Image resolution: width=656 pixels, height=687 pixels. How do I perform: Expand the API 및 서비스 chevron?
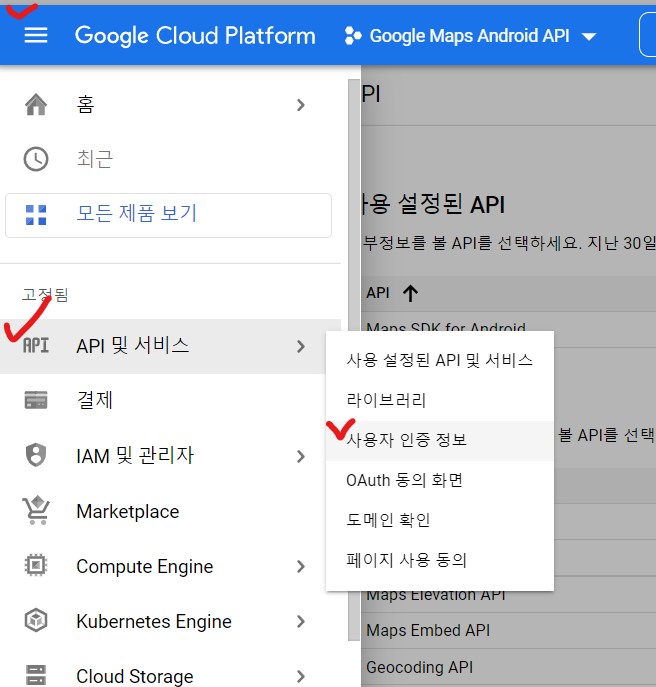tap(301, 347)
